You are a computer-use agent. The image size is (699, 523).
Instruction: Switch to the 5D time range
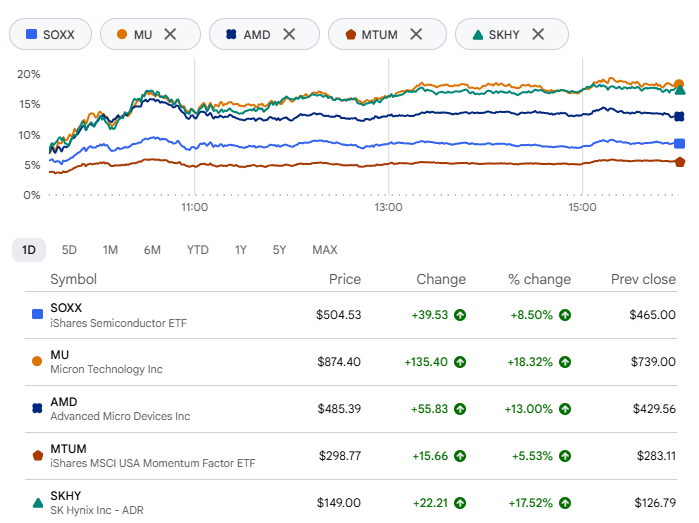pyautogui.click(x=69, y=250)
